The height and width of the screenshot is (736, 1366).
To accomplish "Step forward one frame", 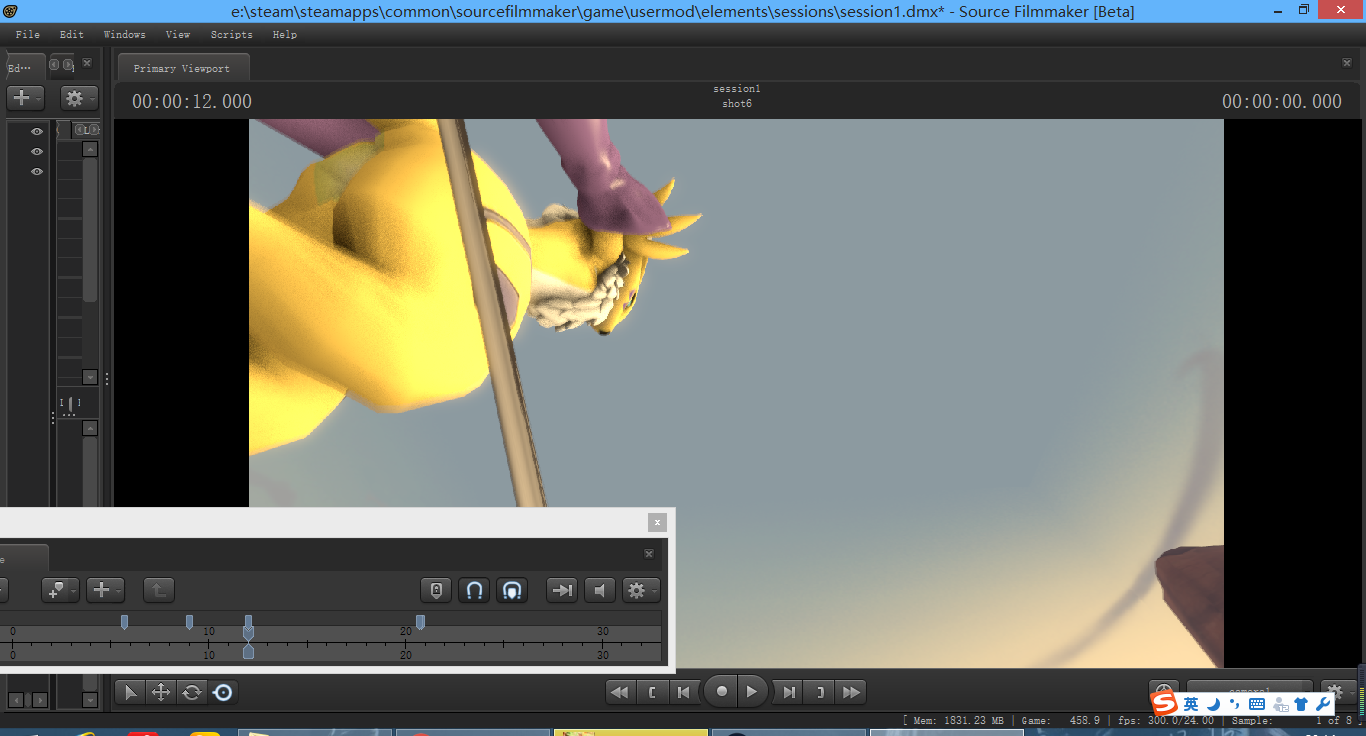I will (x=789, y=692).
